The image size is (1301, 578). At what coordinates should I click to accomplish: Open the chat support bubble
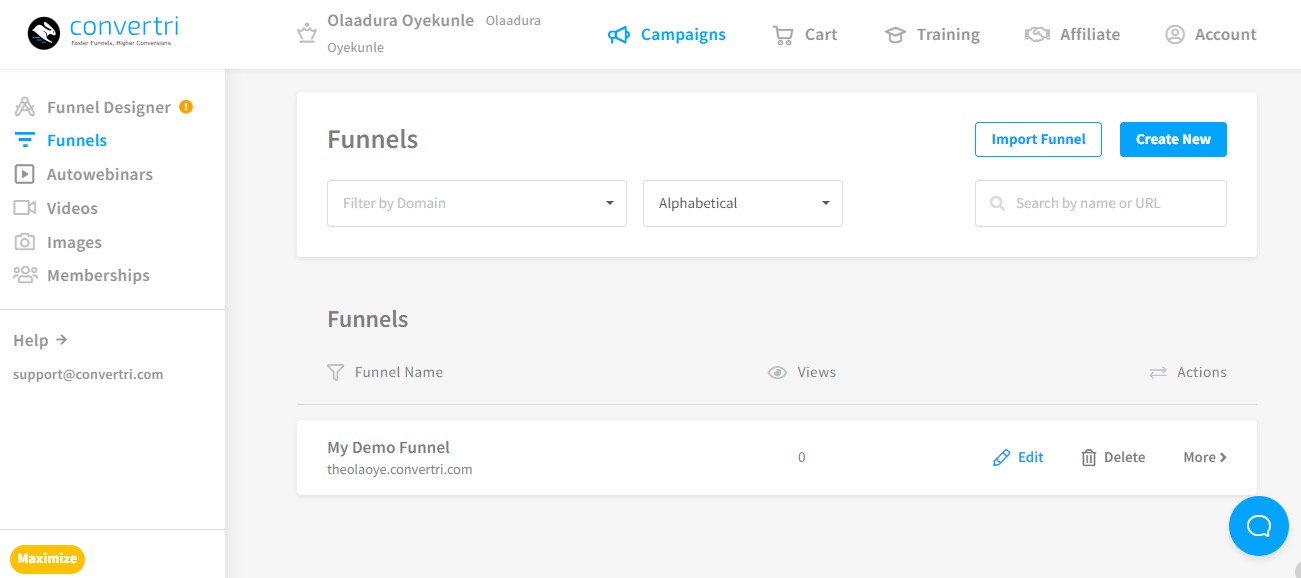point(1258,525)
